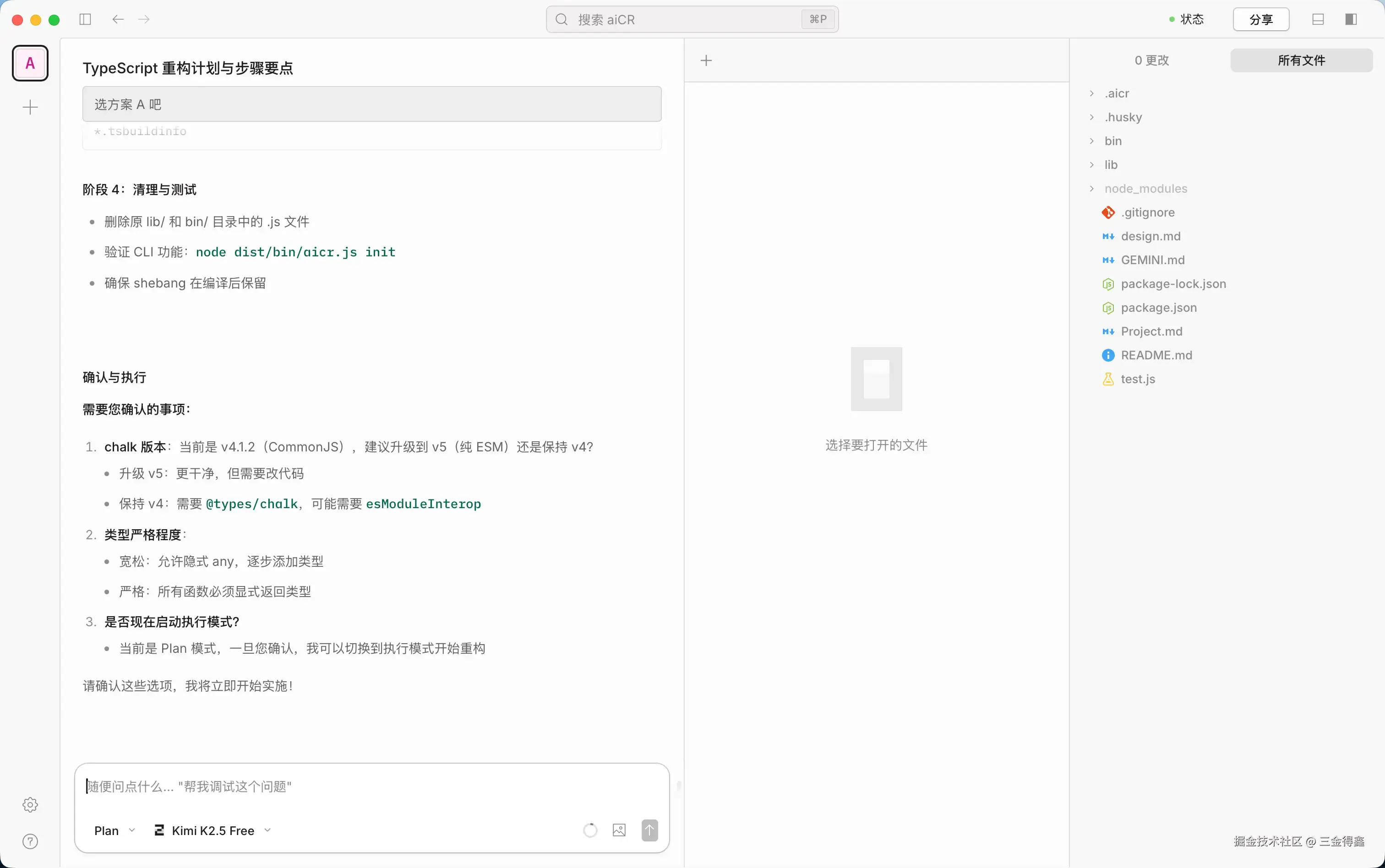
Task: Expand the node_modules folder
Action: click(1145, 188)
